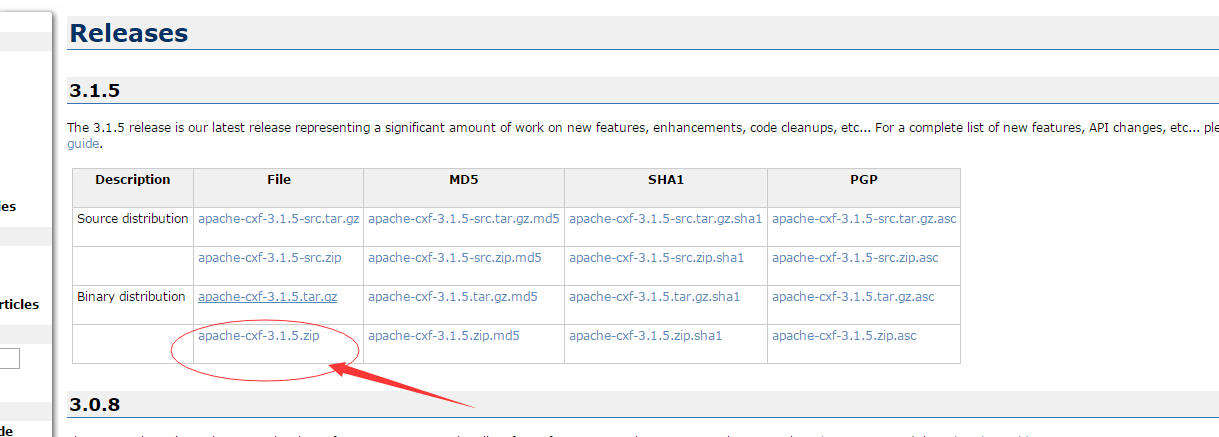This screenshot has width=1219, height=437.
Task: Download the apache-cxf-3.1.5-src.zip file
Action: point(270,258)
